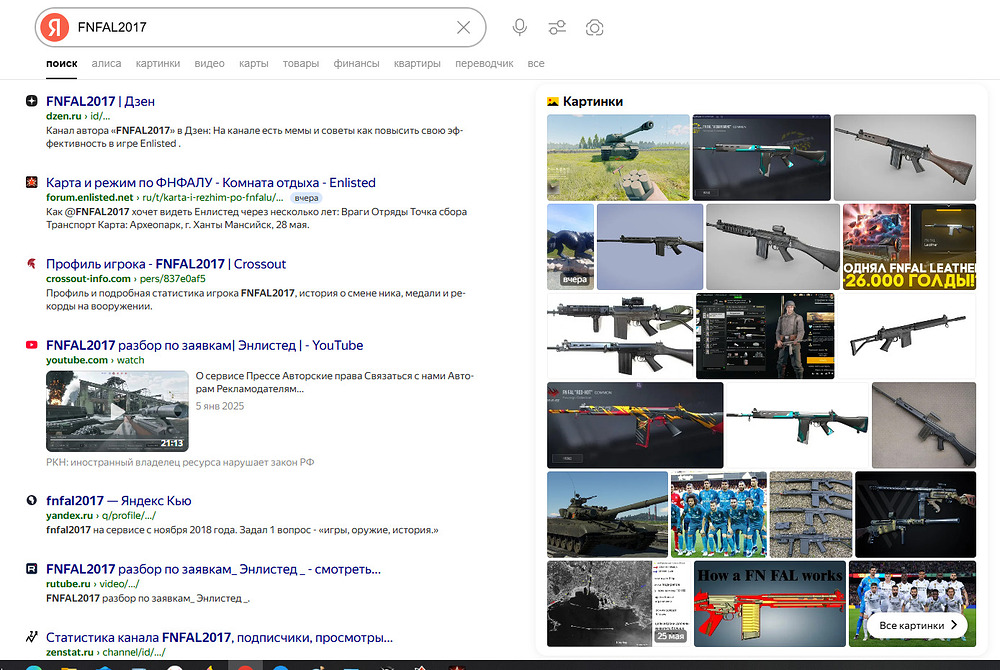This screenshot has width=1000, height=670.
Task: Open the 26.000 ГОЛДЫ promo image
Action: pyautogui.click(x=909, y=247)
